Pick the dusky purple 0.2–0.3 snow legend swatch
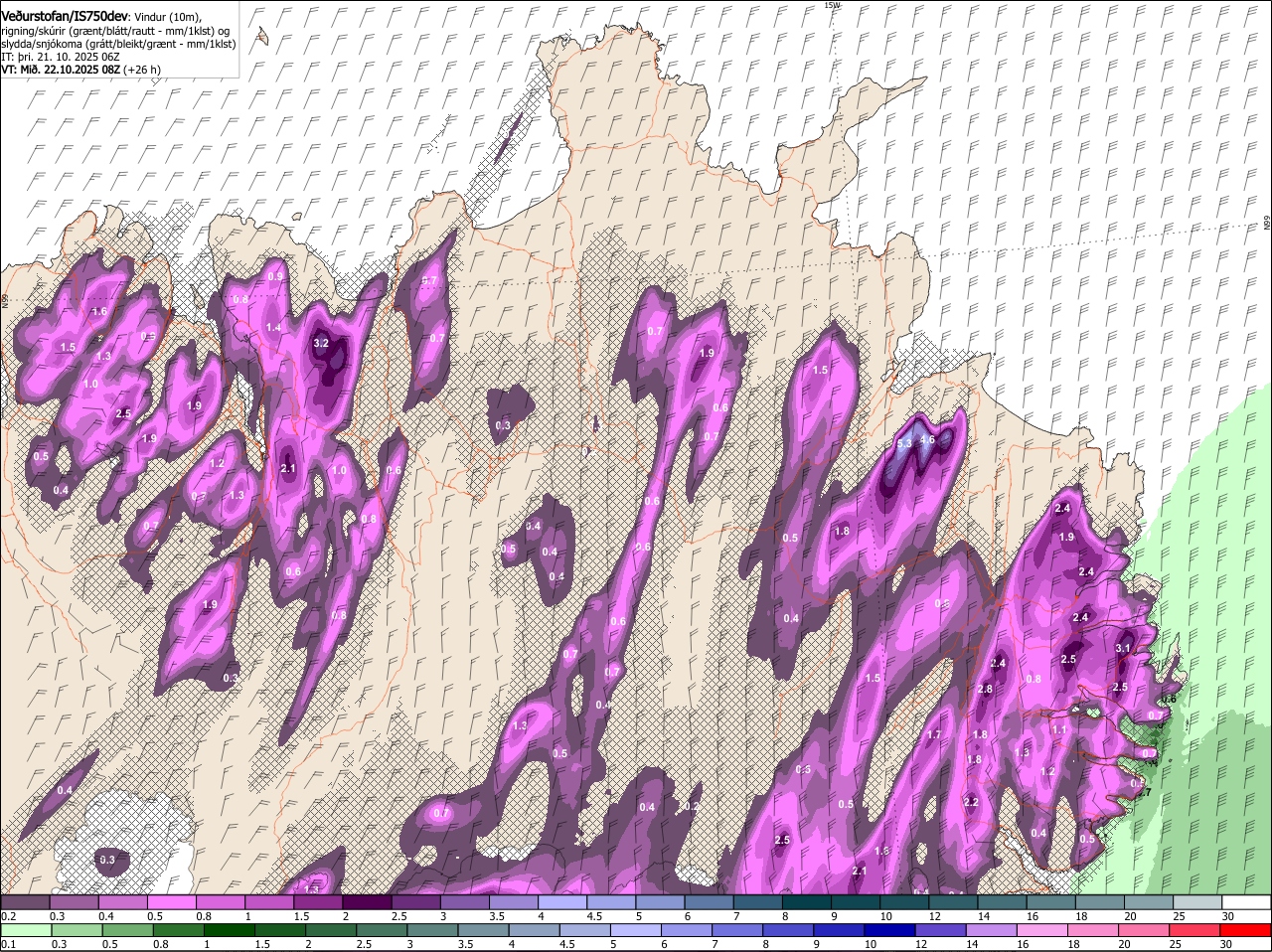The image size is (1272, 952). pos(25,902)
